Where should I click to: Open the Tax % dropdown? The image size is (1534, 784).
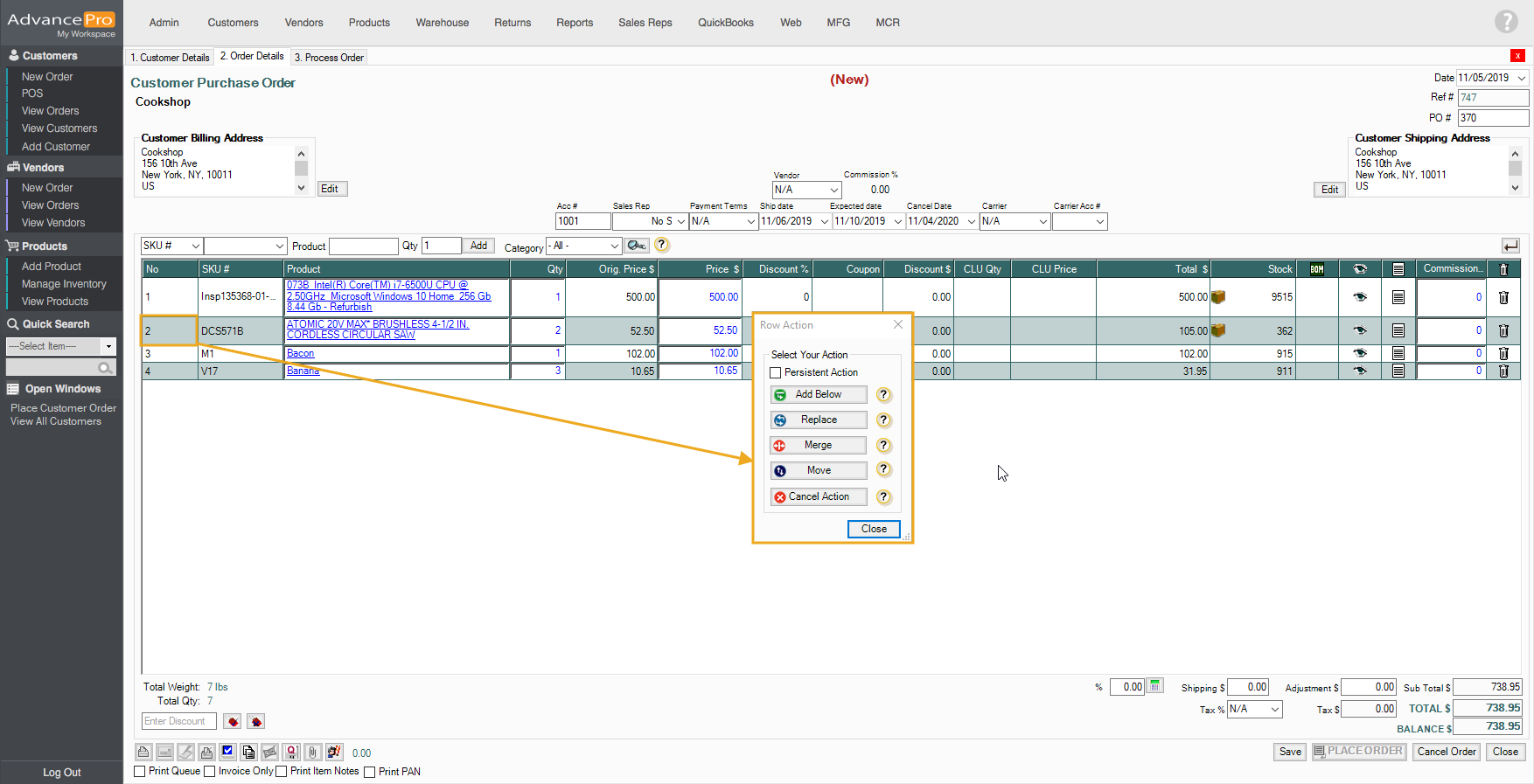(1254, 709)
